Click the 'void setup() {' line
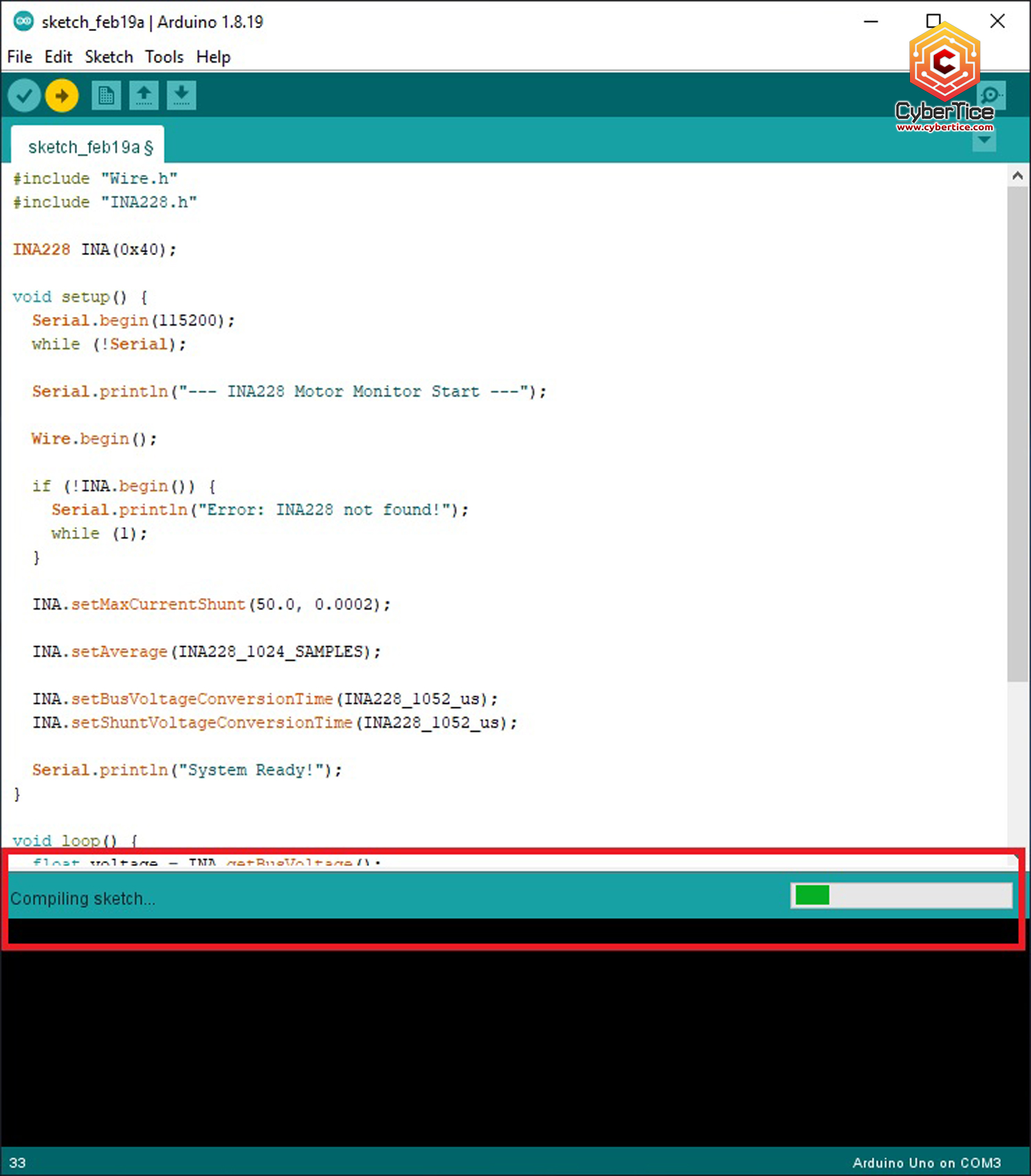 [x=80, y=297]
